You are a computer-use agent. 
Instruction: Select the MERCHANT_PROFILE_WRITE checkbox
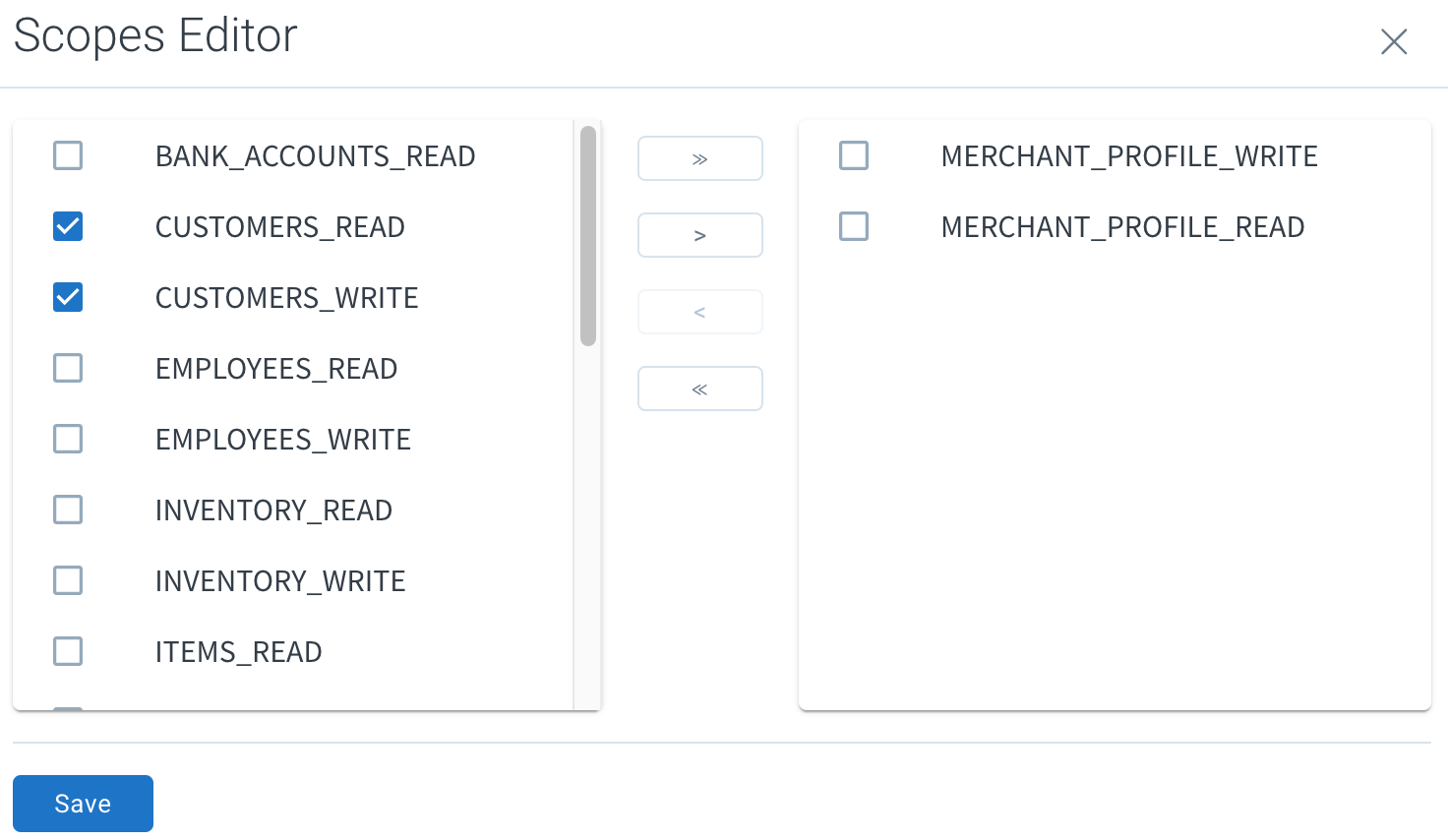[854, 155]
